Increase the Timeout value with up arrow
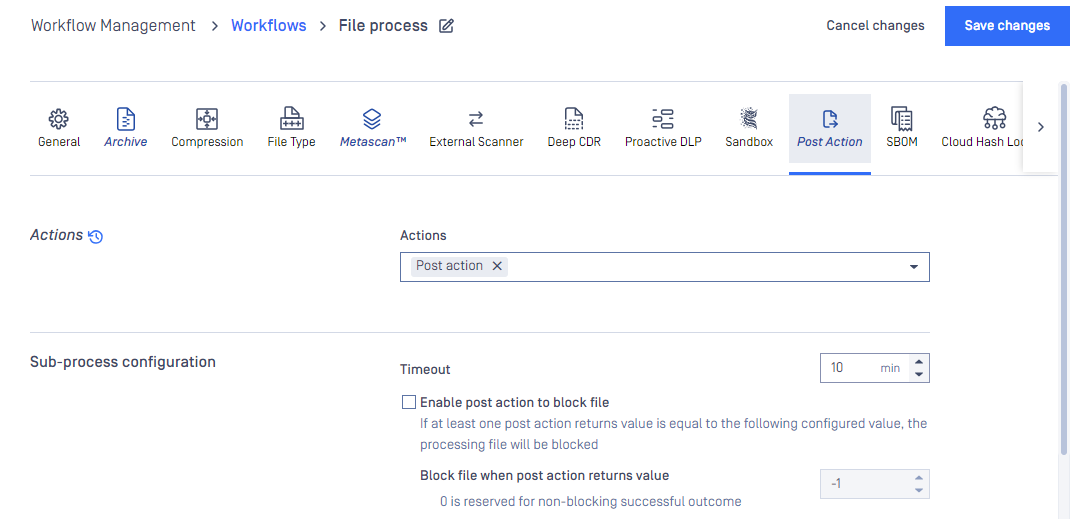Screen dimensions: 1083x519 919,362
